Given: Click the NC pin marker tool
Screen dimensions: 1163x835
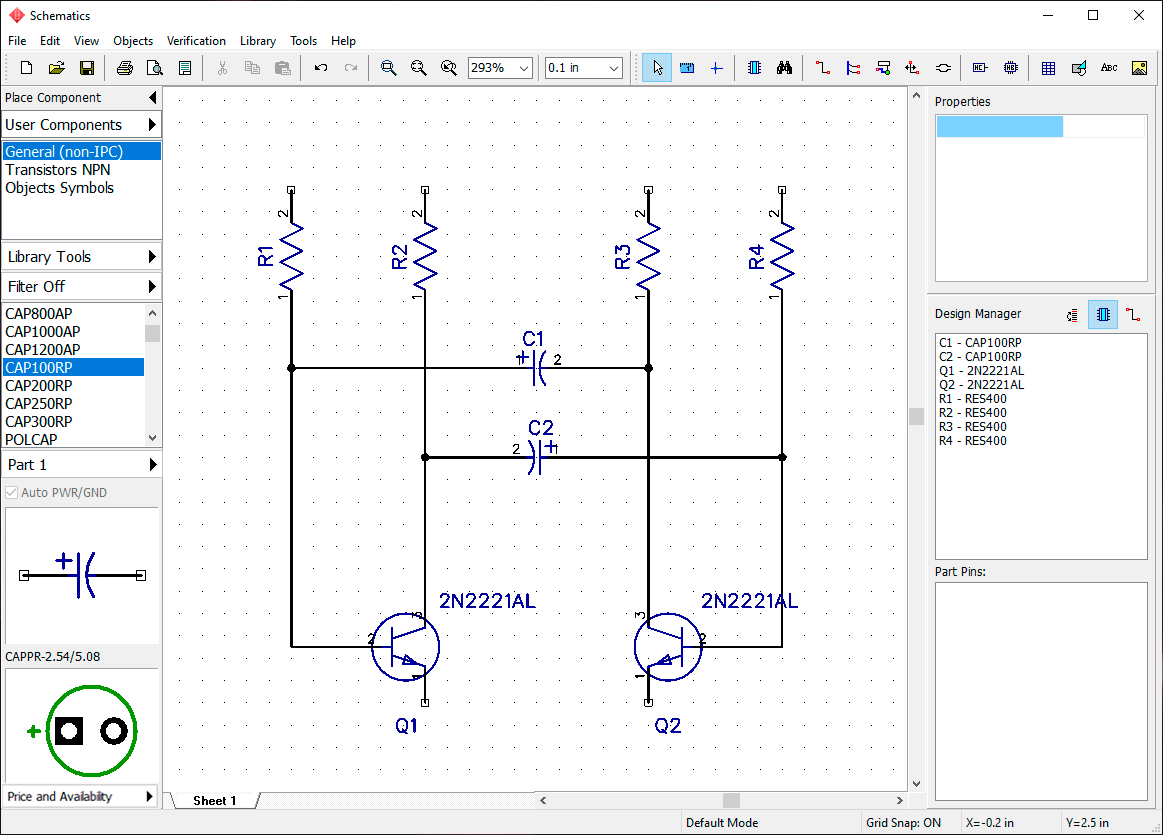Looking at the screenshot, I should click(x=980, y=67).
